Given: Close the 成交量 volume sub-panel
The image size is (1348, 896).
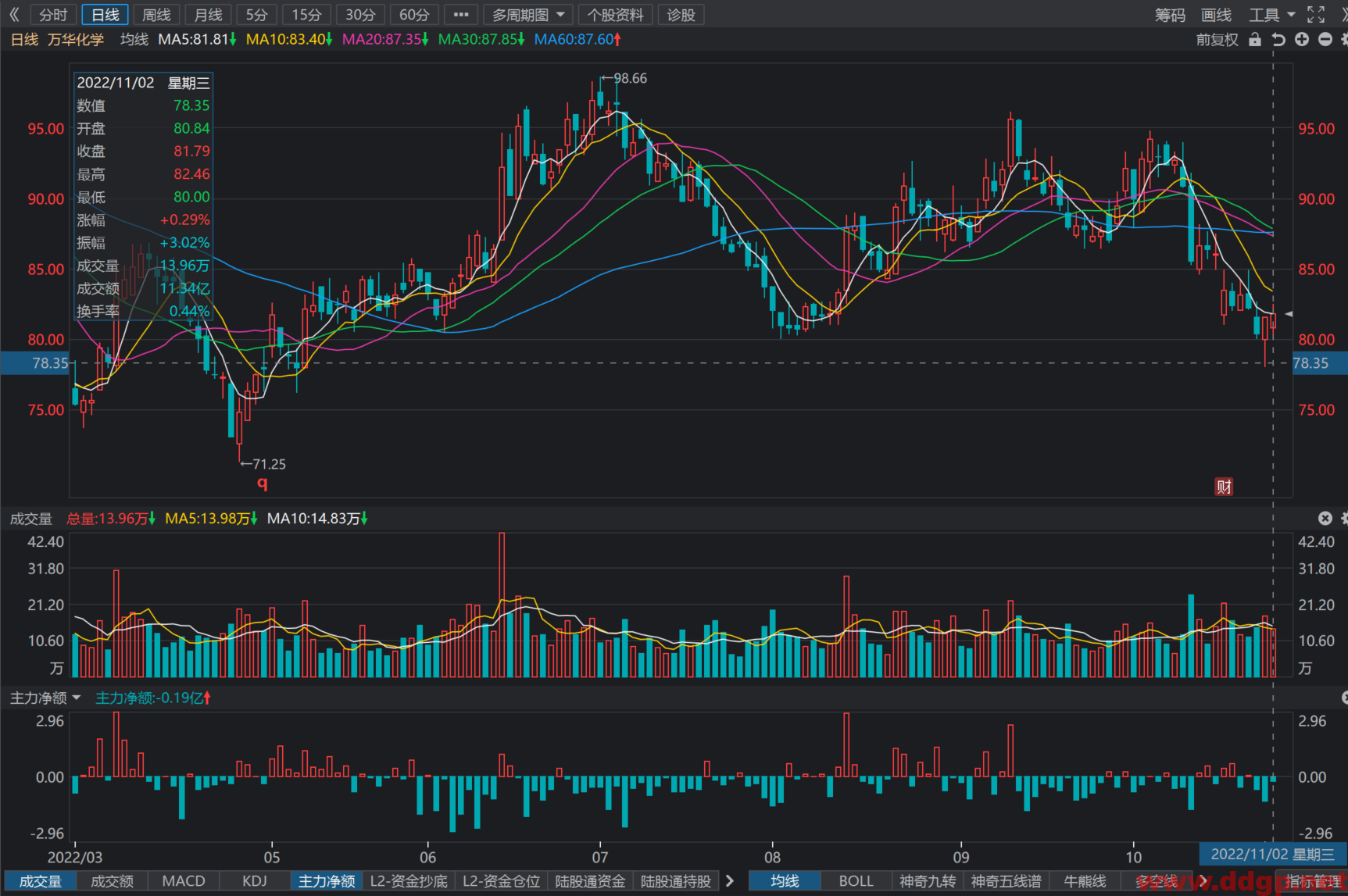Looking at the screenshot, I should 1325,518.
